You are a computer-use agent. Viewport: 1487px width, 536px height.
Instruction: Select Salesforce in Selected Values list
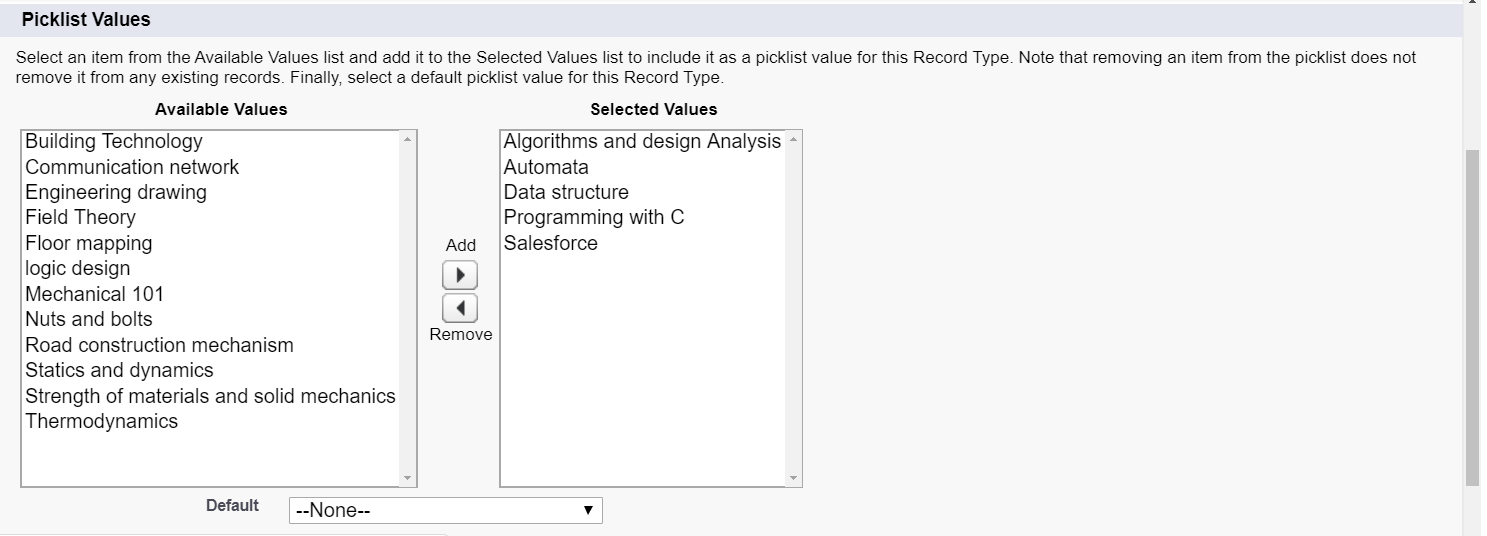(550, 243)
